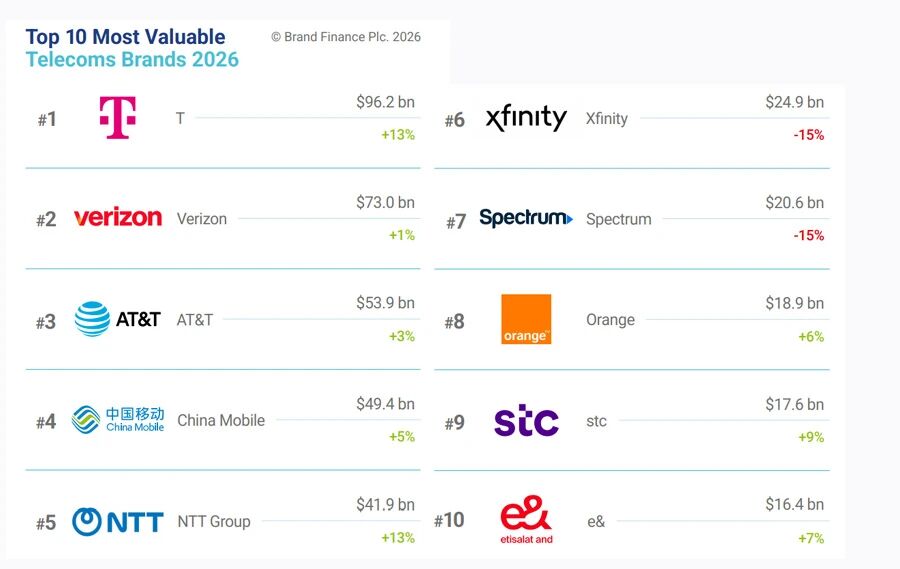Viewport: 900px width, 569px height.
Task: Click the "NTT Group" brand name
Action: [x=214, y=521]
